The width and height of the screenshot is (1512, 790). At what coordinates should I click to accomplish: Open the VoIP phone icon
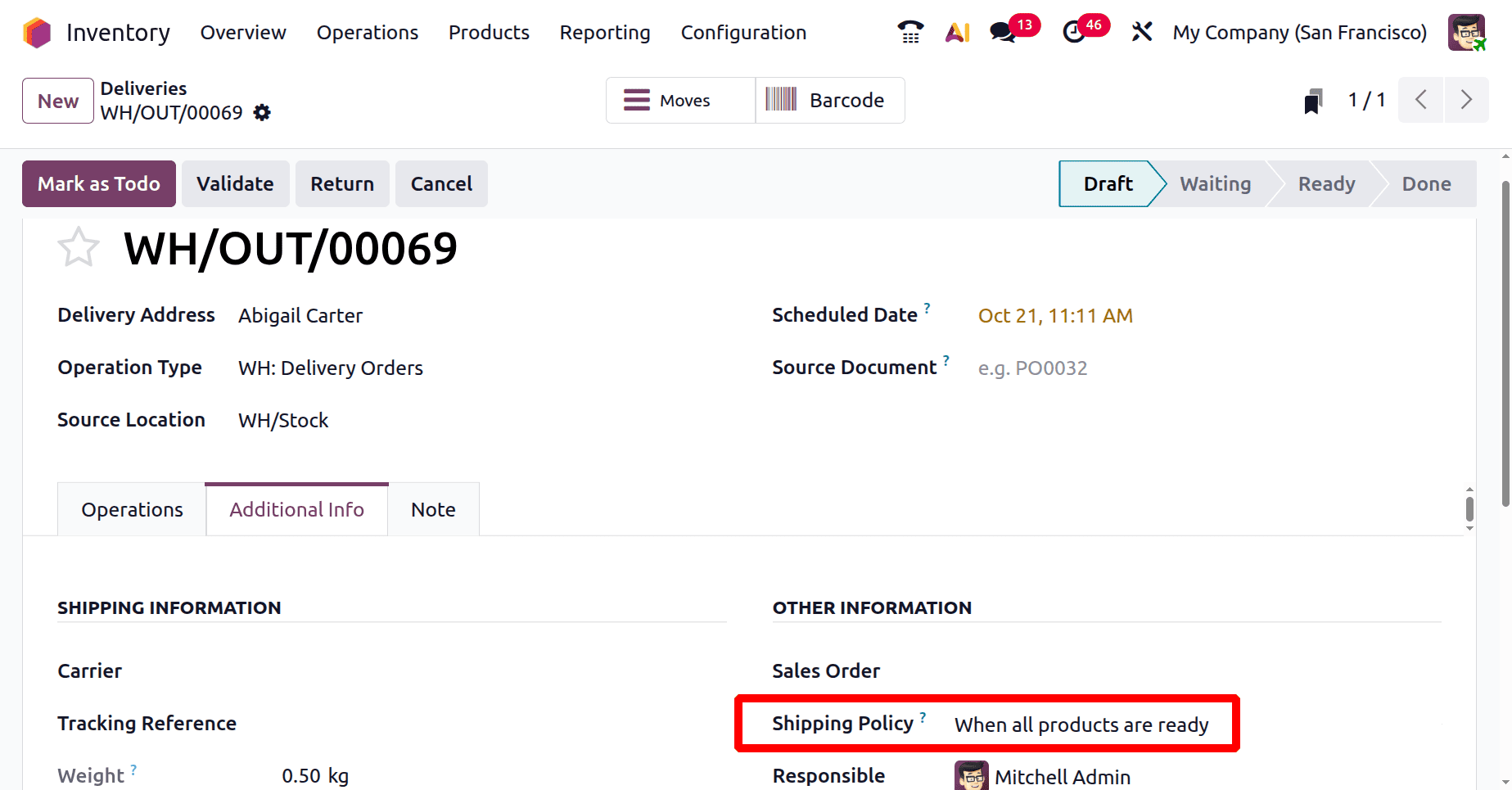point(910,33)
